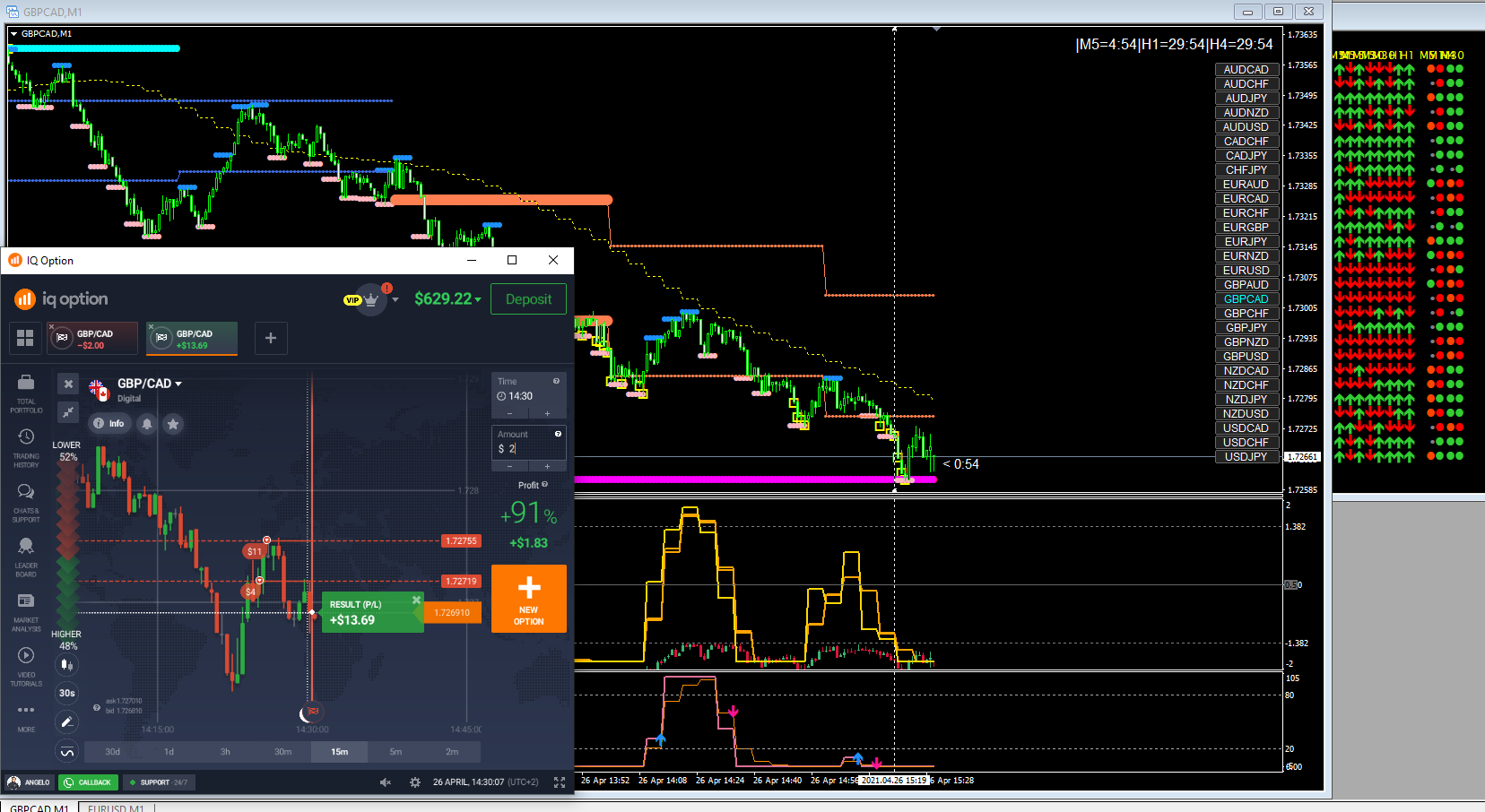Toggle the $11 position marker on chart
Viewport: 1485px width, 812px height.
255,551
